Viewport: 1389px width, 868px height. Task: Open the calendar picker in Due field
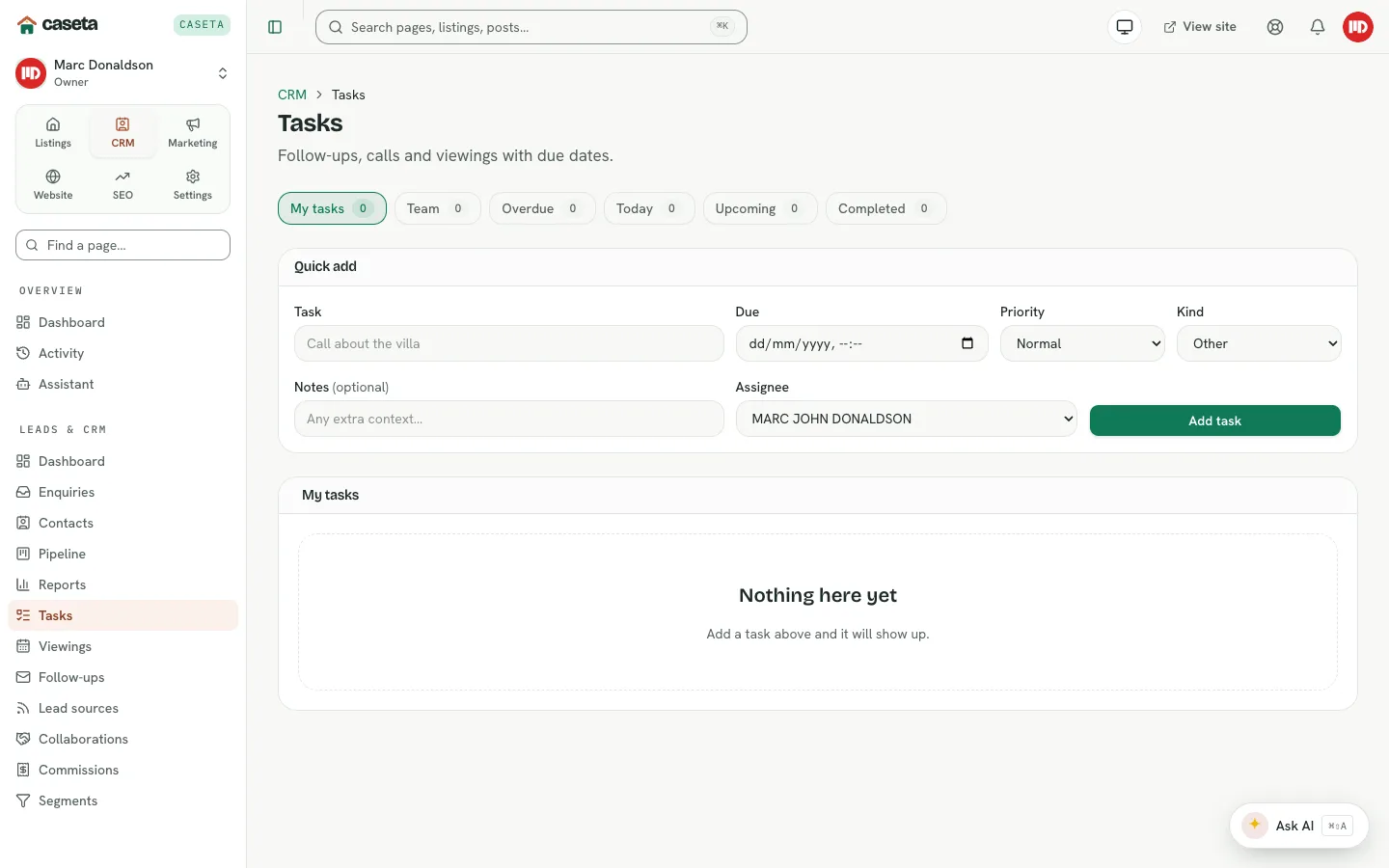point(967,343)
